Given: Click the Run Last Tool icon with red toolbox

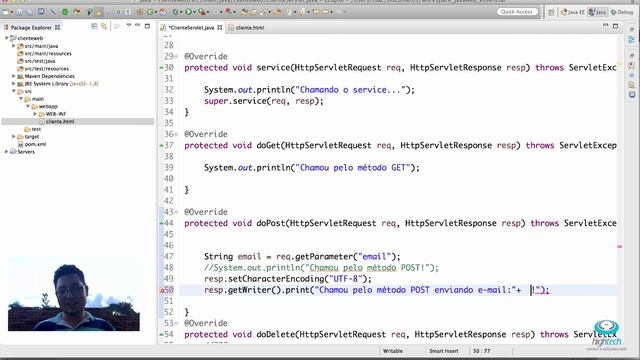Looking at the screenshot, I should (x=202, y=12).
